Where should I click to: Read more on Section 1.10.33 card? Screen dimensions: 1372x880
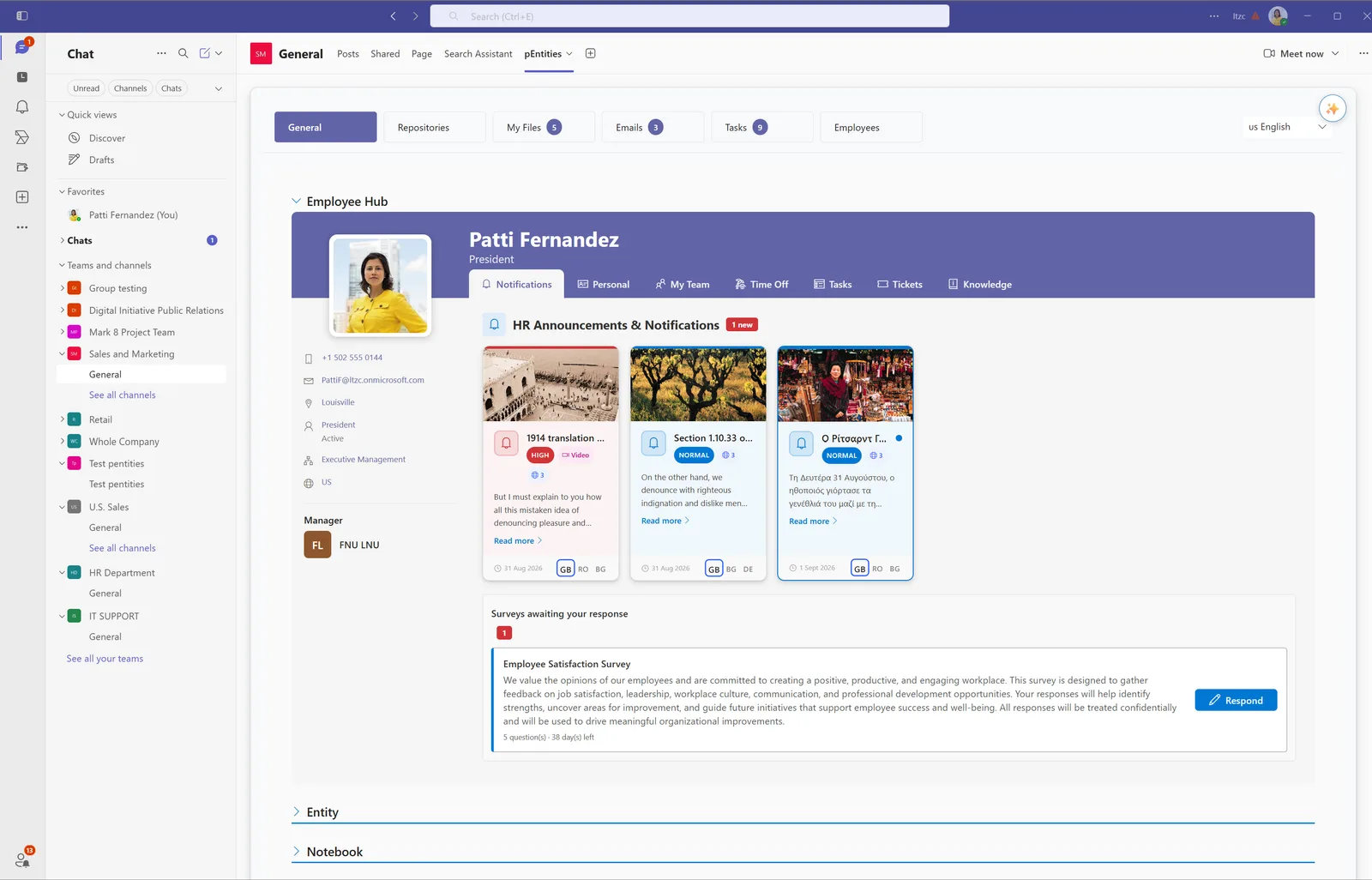[x=665, y=521]
